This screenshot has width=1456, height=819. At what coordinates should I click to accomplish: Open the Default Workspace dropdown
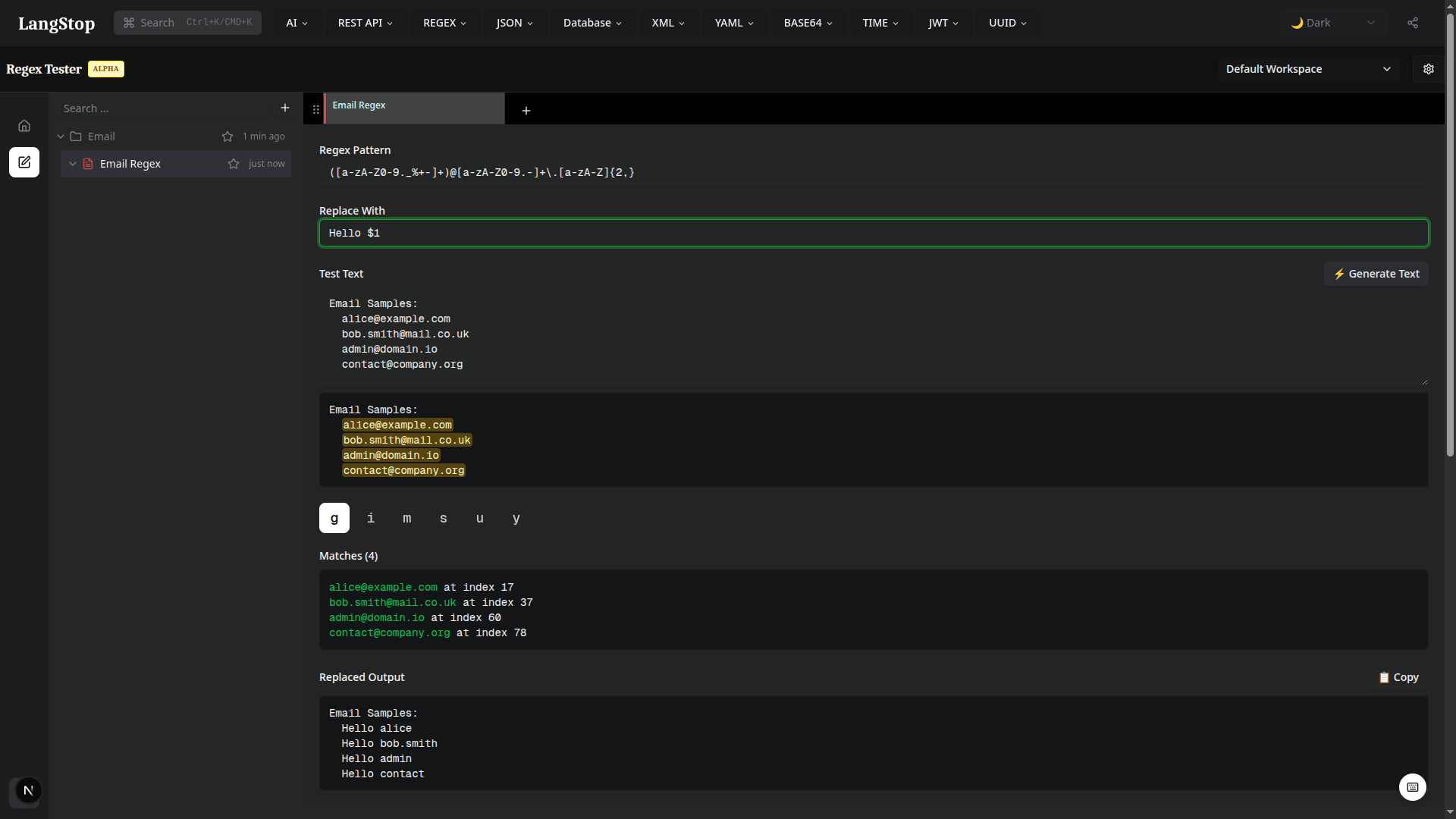(1310, 69)
